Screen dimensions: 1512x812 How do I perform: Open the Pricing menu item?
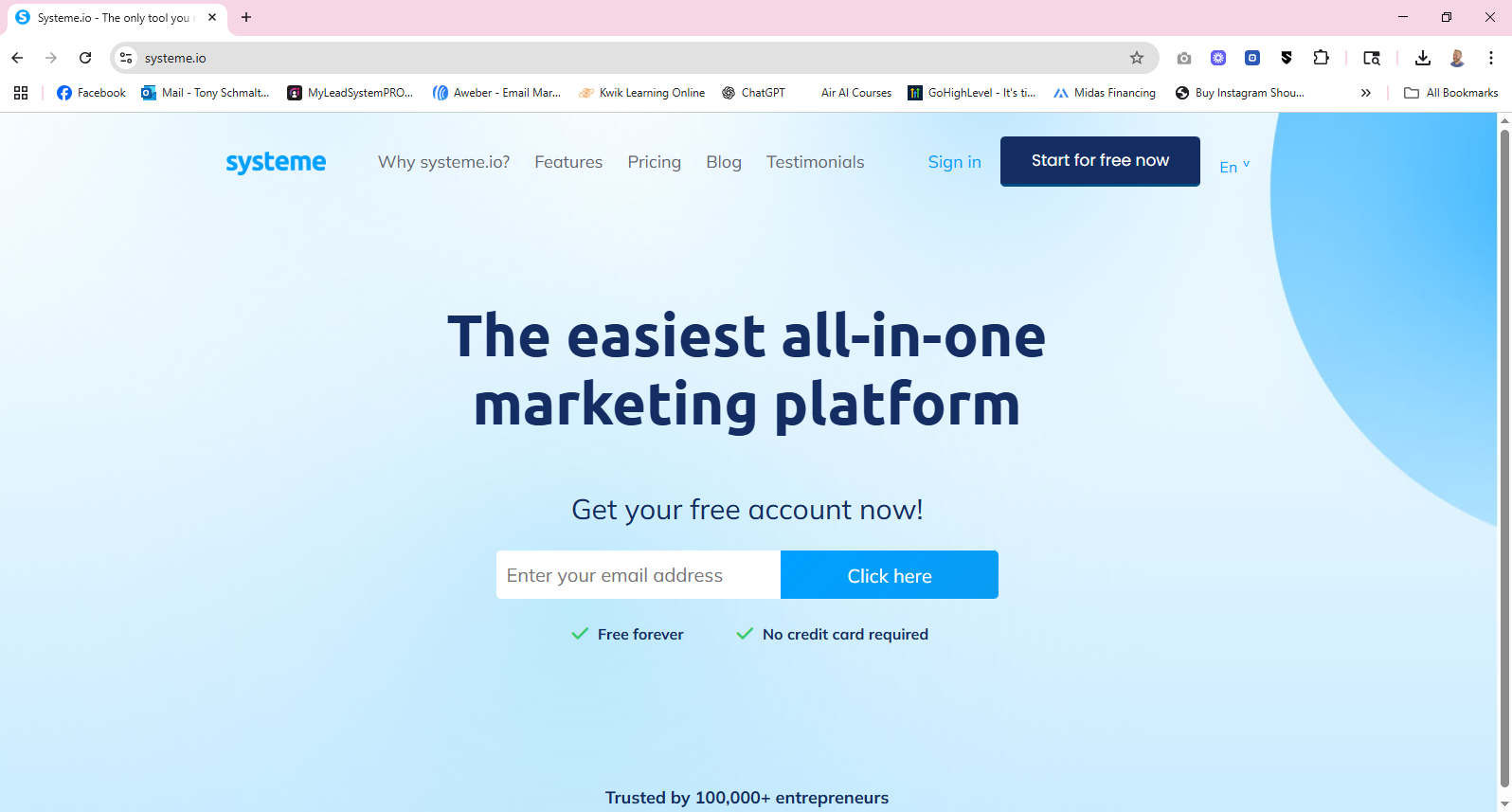[655, 162]
